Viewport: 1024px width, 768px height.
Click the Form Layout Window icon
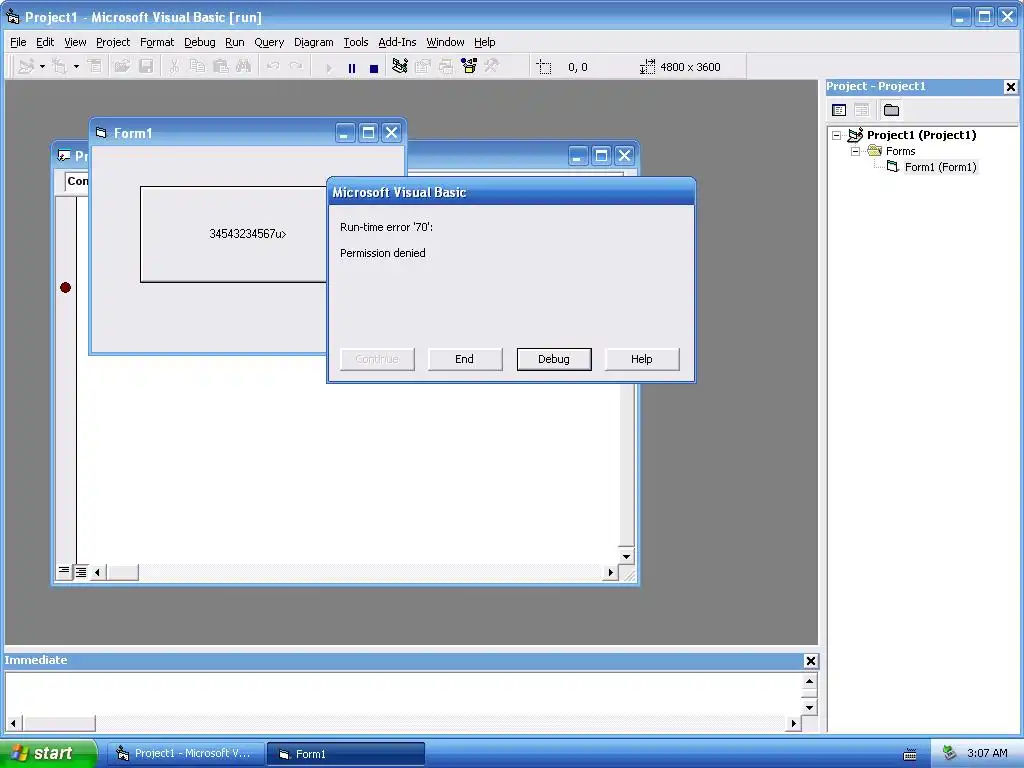[446, 66]
